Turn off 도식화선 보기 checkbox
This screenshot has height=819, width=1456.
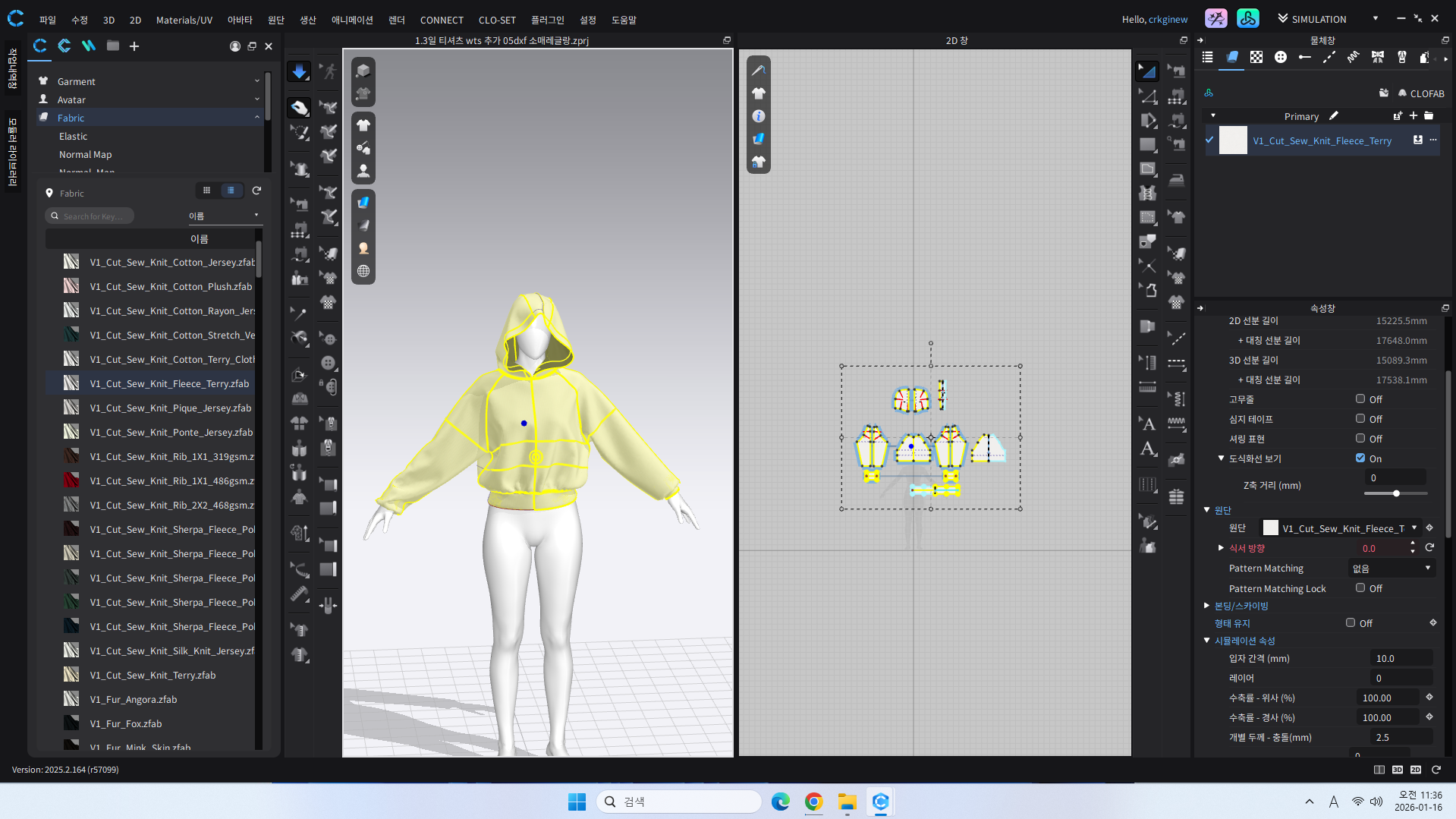click(1360, 458)
